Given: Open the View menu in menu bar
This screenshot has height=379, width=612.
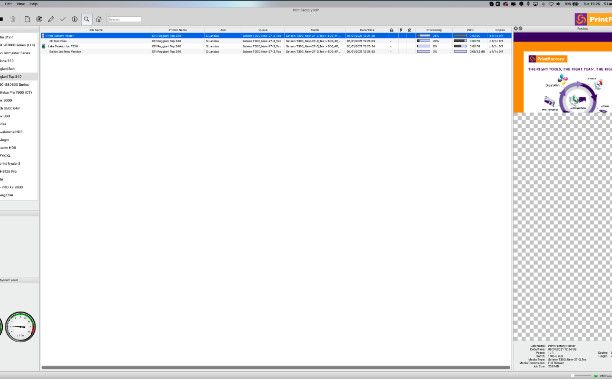Looking at the screenshot, I should (21, 4).
